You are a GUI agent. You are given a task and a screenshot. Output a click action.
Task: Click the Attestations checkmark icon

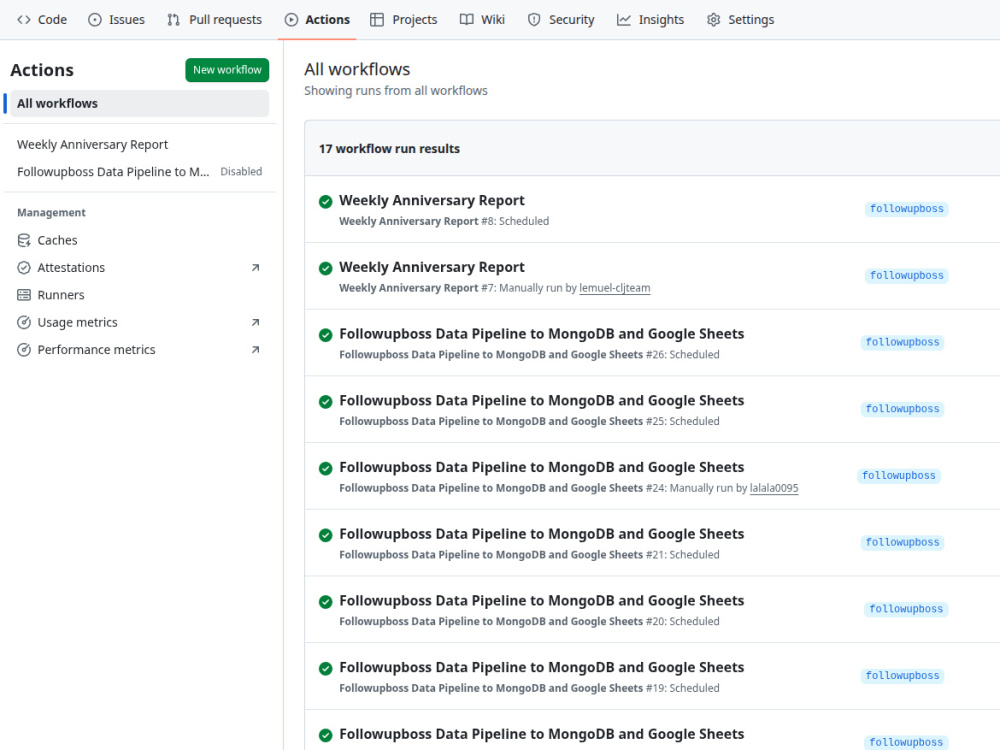point(24,268)
